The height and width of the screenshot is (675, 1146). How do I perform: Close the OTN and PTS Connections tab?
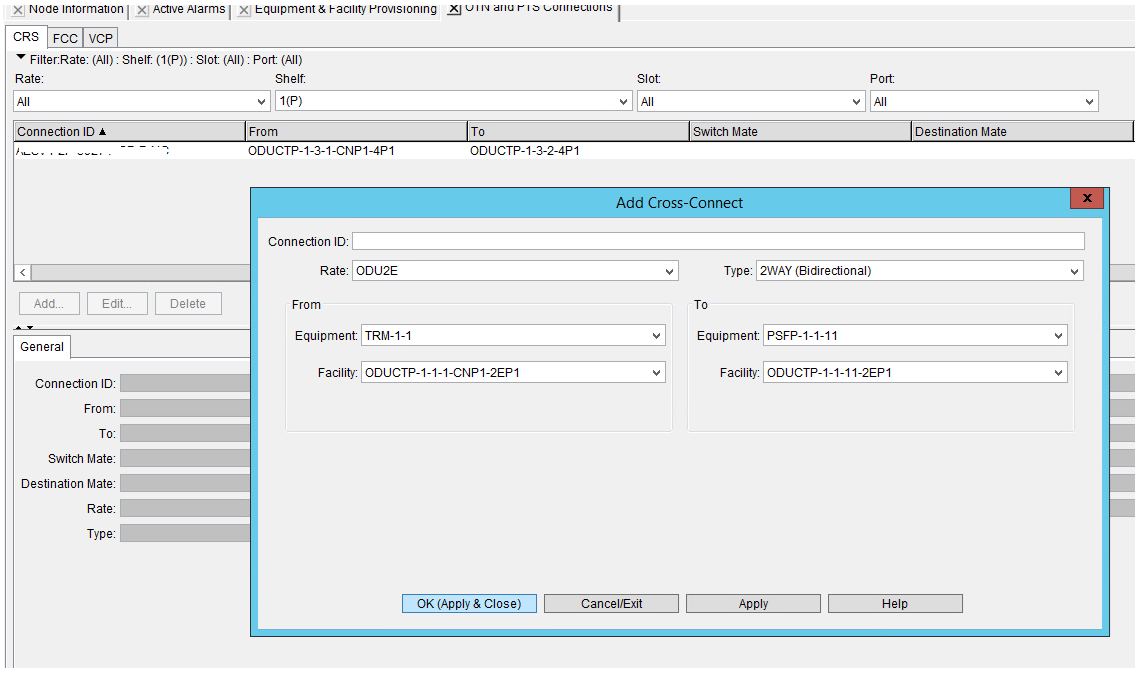[x=452, y=6]
